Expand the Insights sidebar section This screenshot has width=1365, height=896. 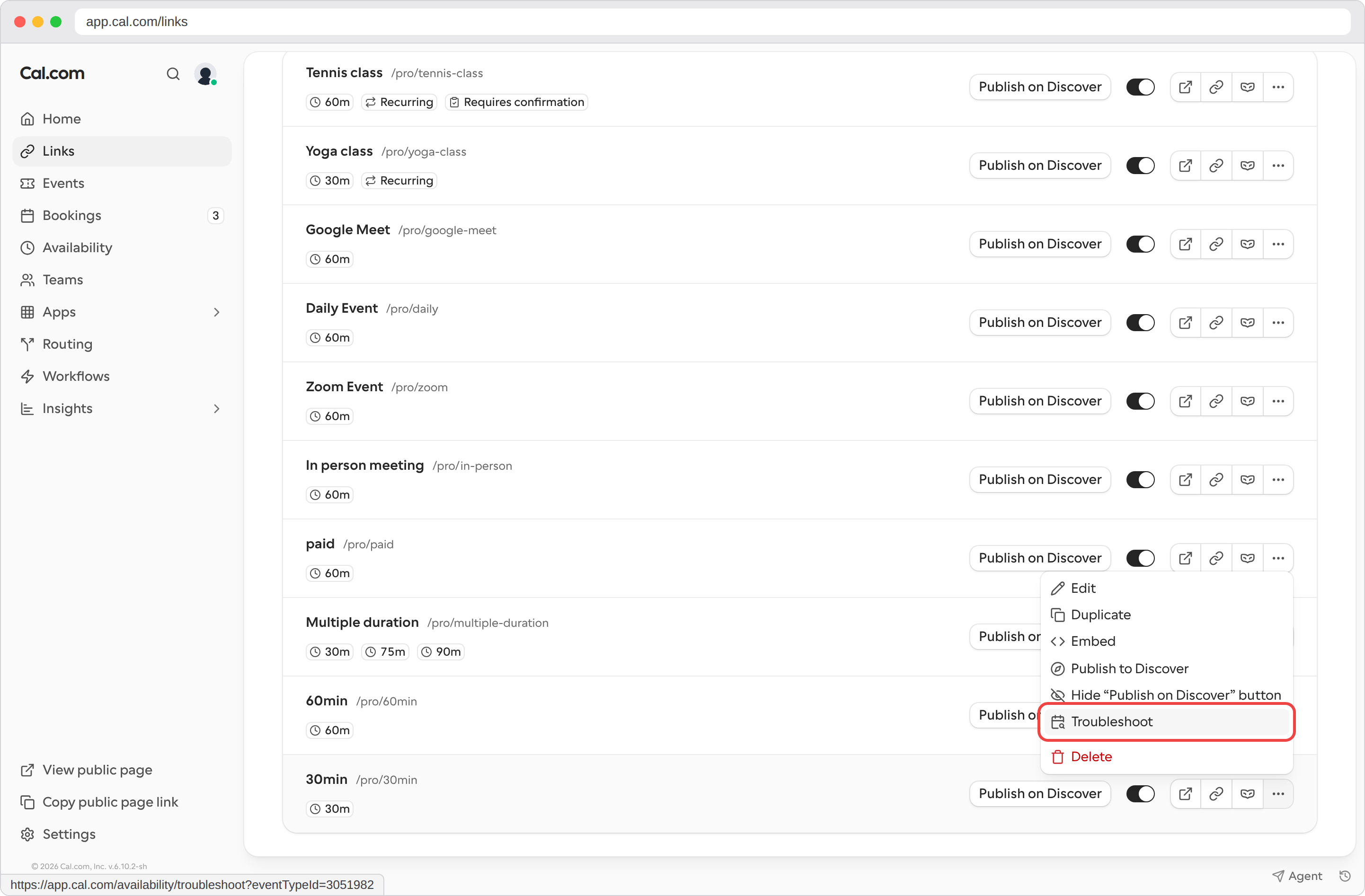pos(216,409)
